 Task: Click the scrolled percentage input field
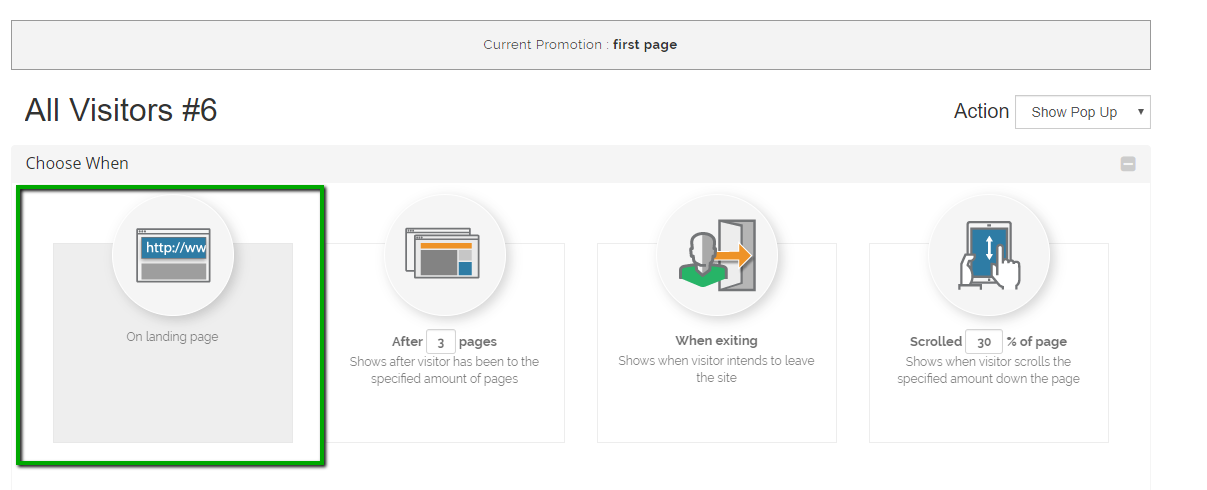pyautogui.click(x=984, y=342)
